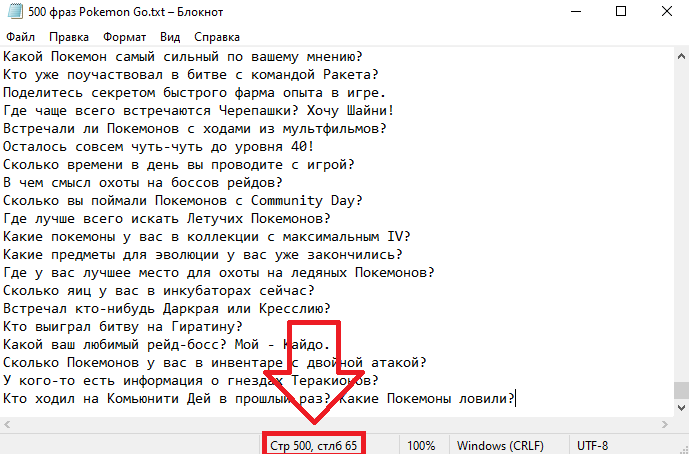689x454 pixels.
Task: Open the Формат menu
Action: click(124, 36)
